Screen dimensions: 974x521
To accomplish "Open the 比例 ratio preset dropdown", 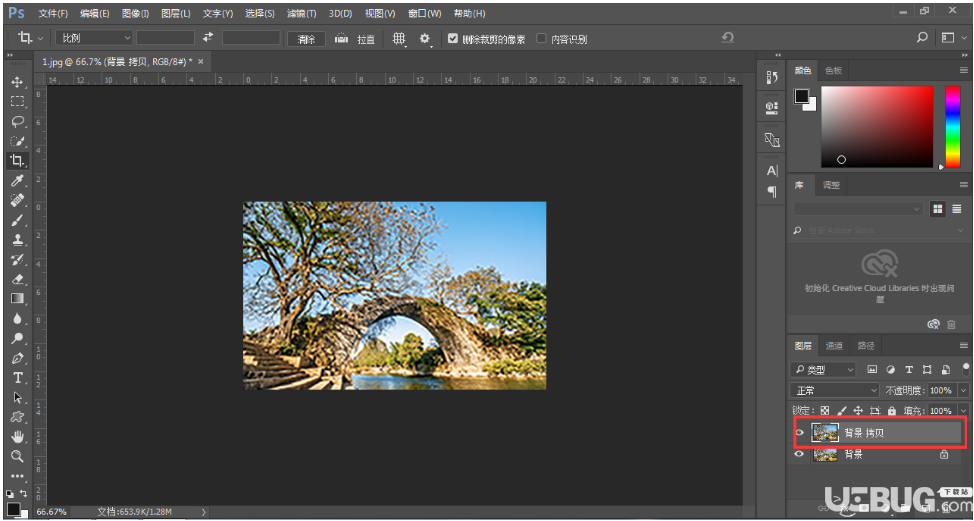I will (94, 38).
